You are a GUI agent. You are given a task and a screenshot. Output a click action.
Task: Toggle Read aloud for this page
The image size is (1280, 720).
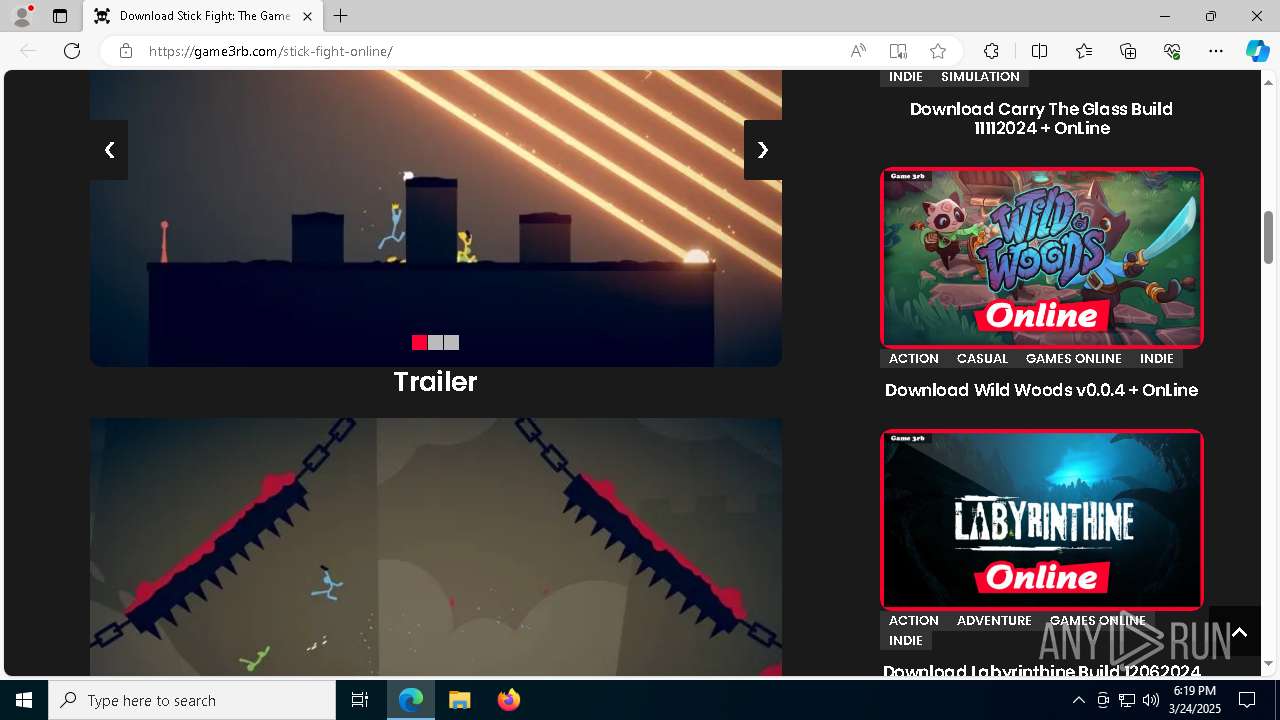tap(858, 51)
